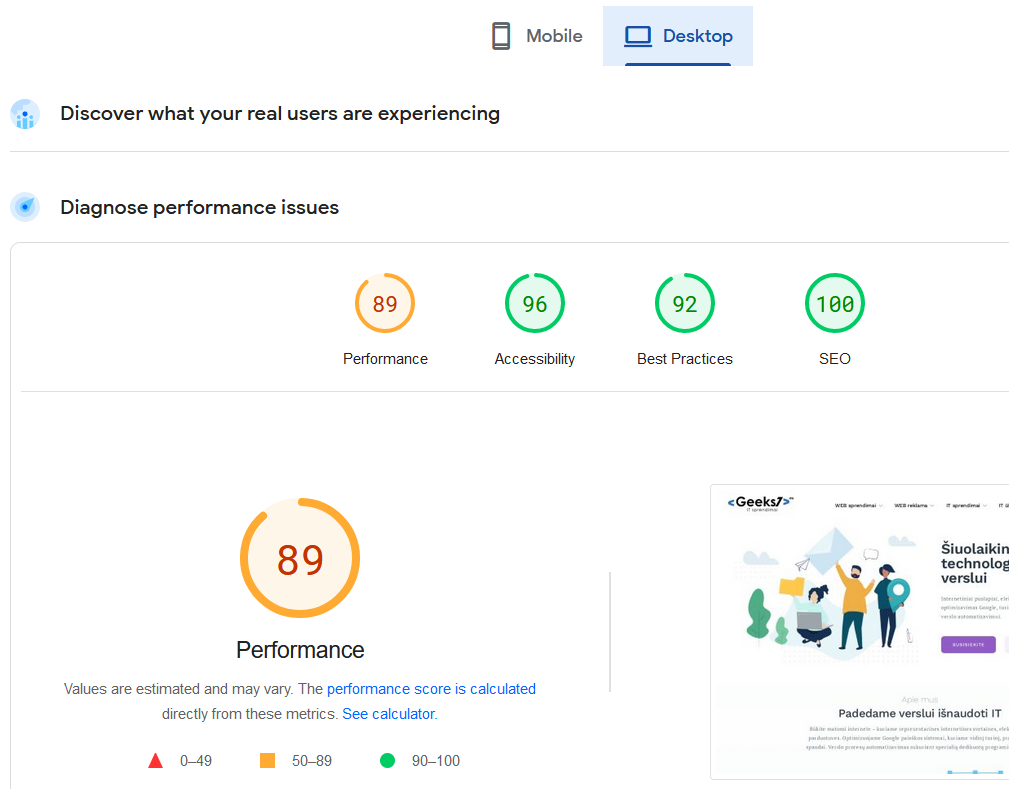Viewport: 1009px width, 789px height.
Task: Click the '0–49' legend range text
Action: coord(196,761)
